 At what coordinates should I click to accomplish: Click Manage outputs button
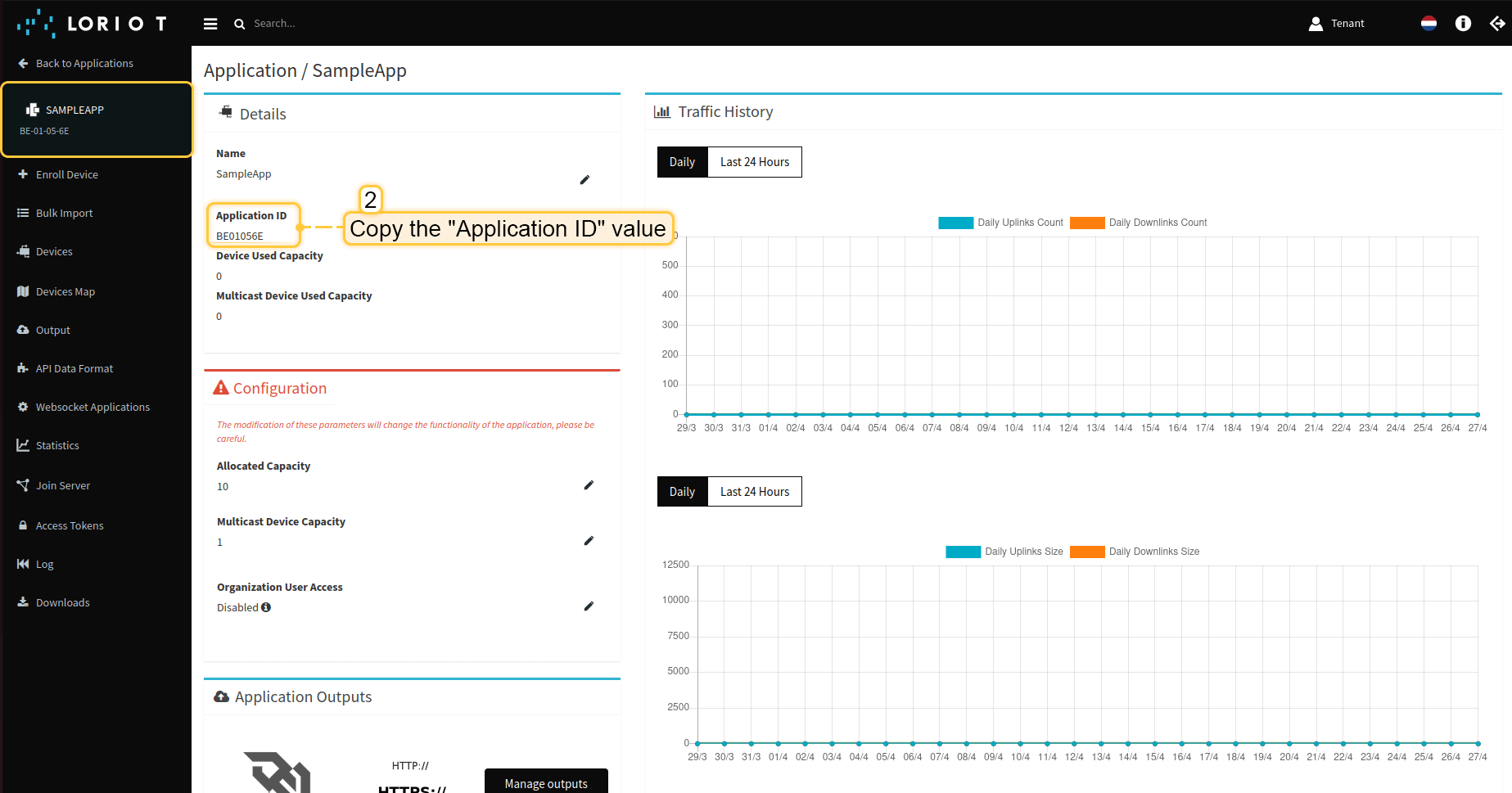[x=546, y=783]
